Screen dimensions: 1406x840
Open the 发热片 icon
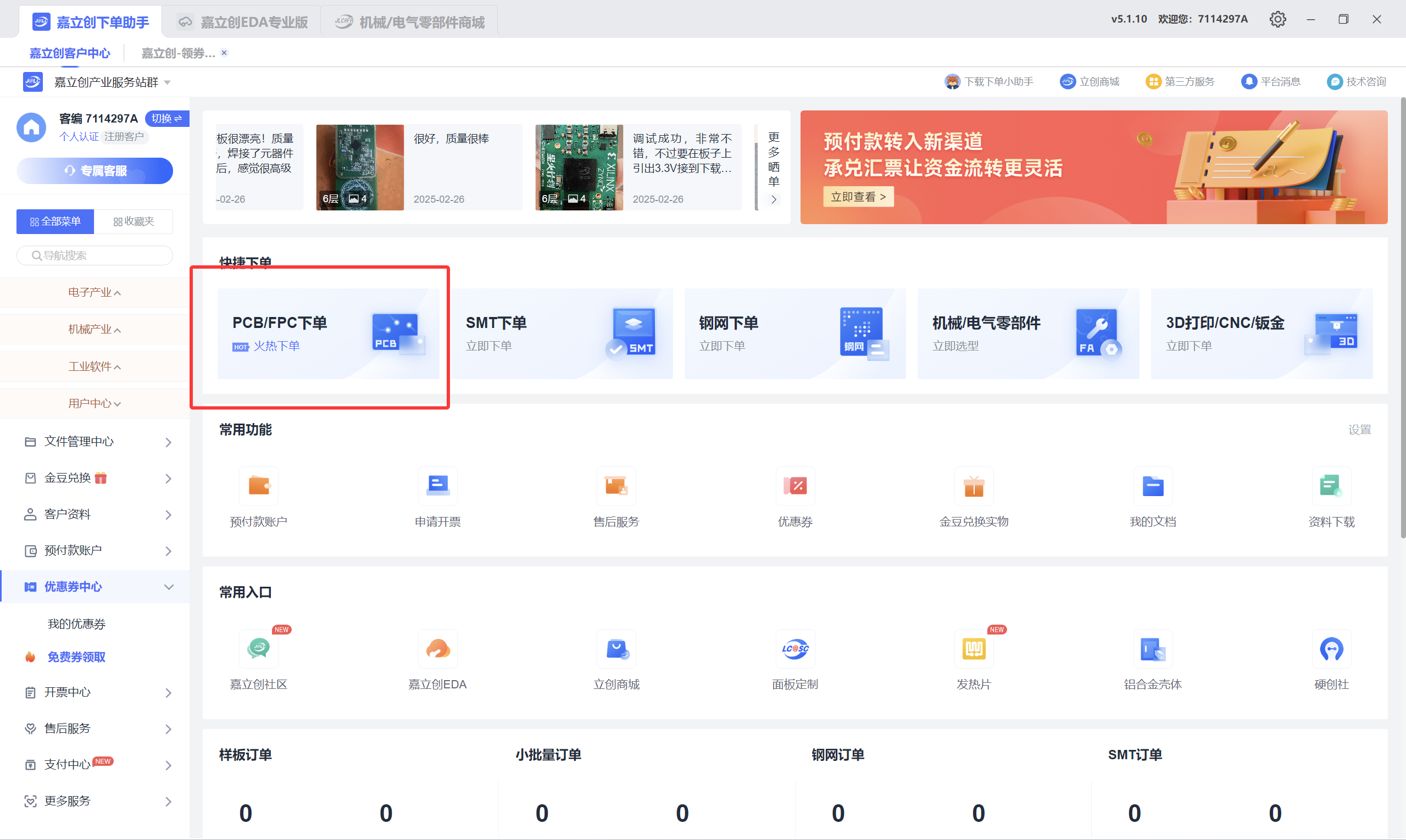point(974,648)
